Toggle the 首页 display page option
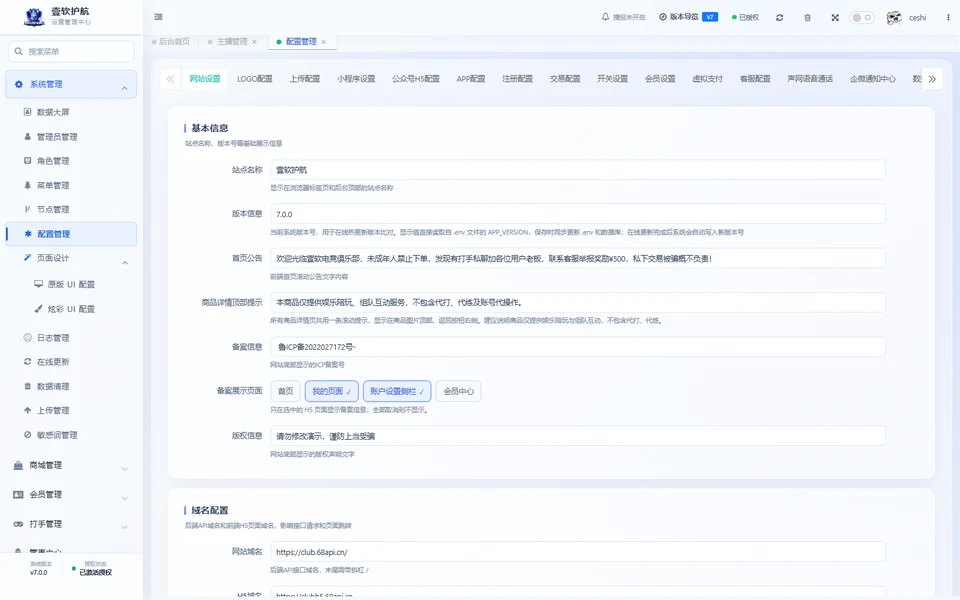Screen dimensions: 960x600 (x=285, y=391)
